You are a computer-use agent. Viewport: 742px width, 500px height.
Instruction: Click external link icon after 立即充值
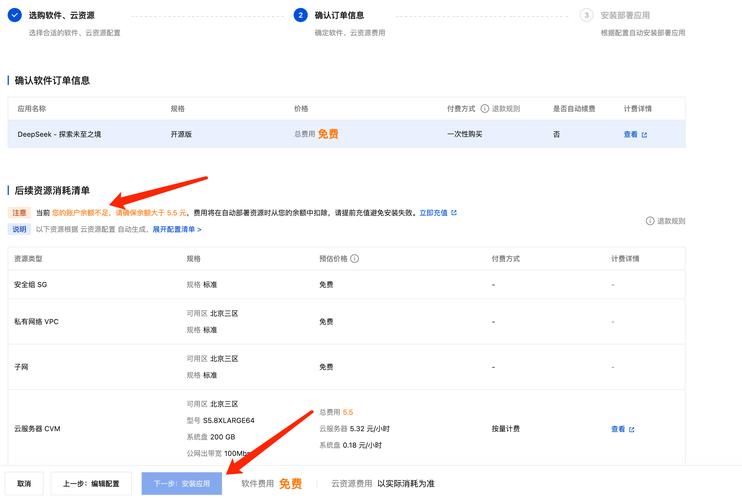coord(454,213)
